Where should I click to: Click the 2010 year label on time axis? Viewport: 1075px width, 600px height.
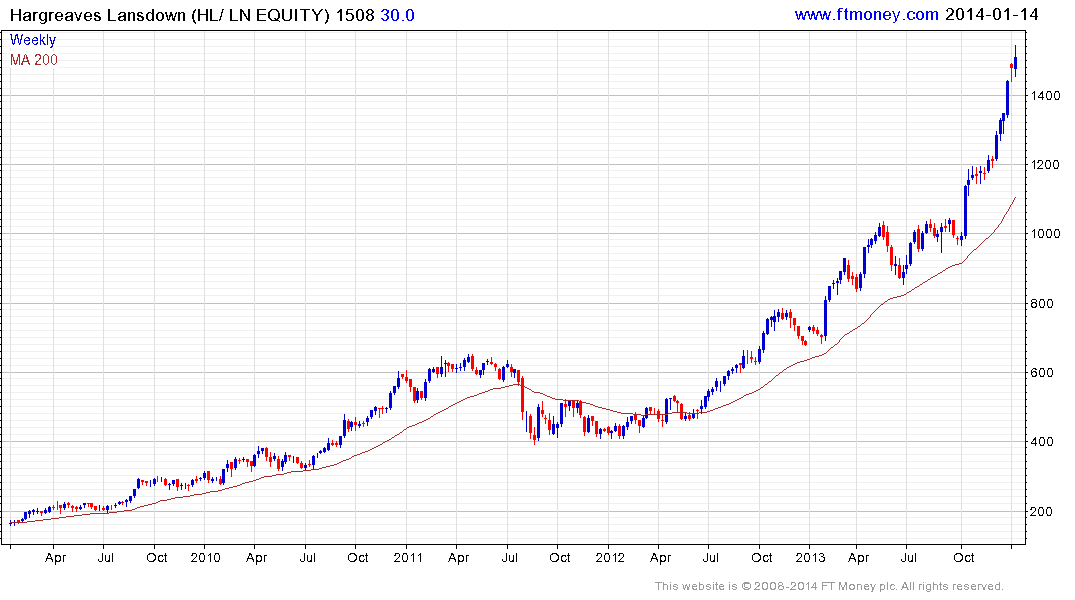click(x=205, y=557)
